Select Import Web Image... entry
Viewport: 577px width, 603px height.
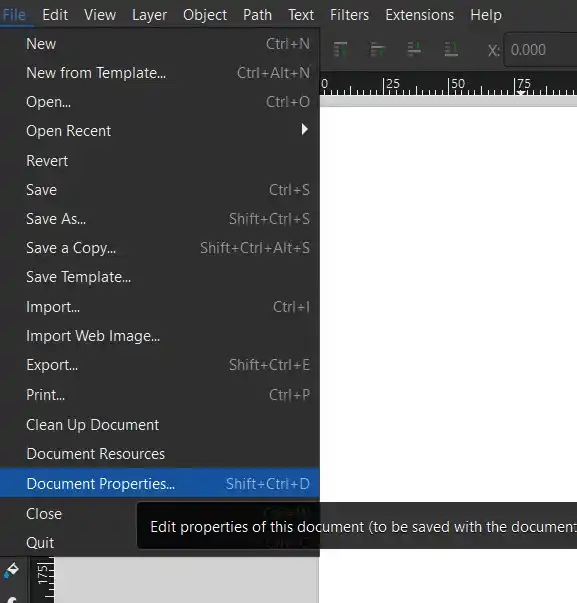pos(160,336)
